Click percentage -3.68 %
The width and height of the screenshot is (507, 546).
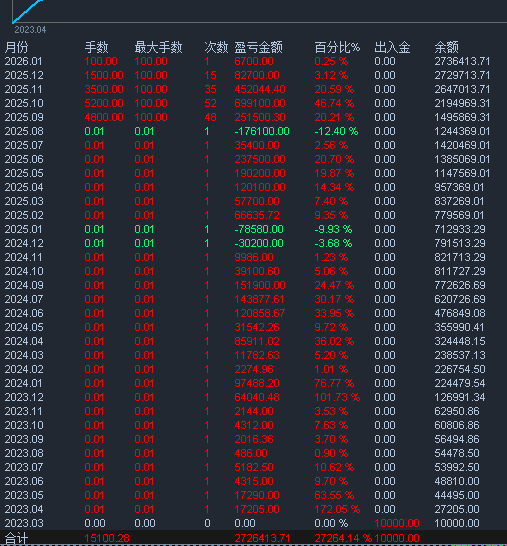coord(333,243)
